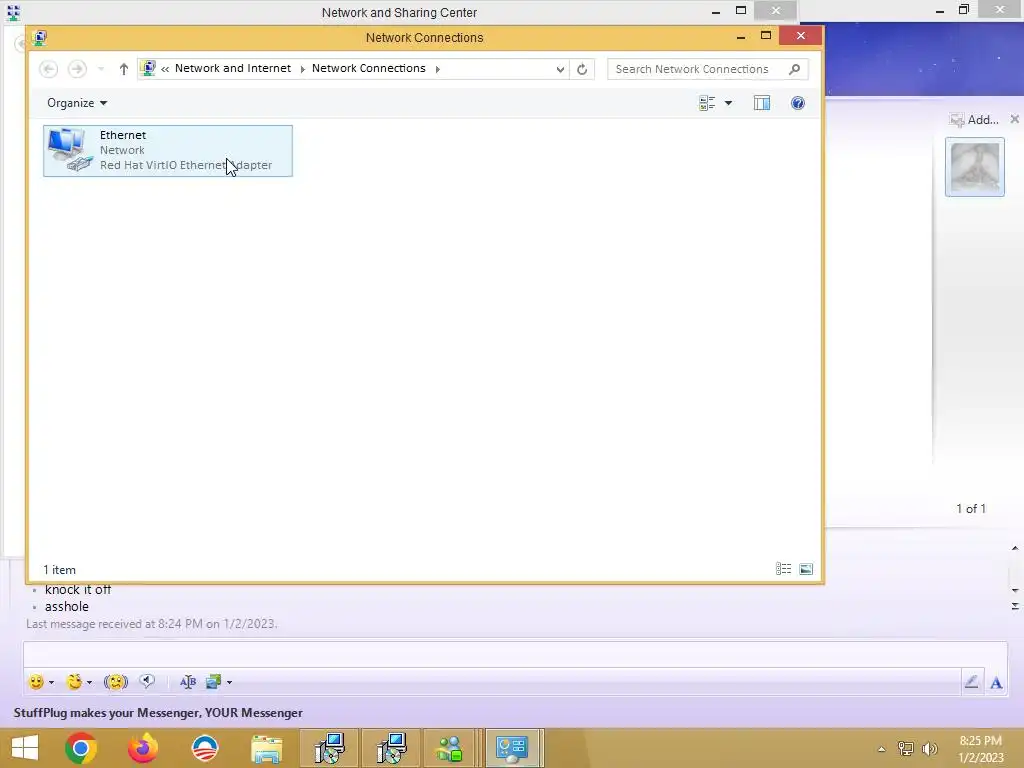
Task: Click Network and Sharing Center title bar
Action: [x=399, y=12]
